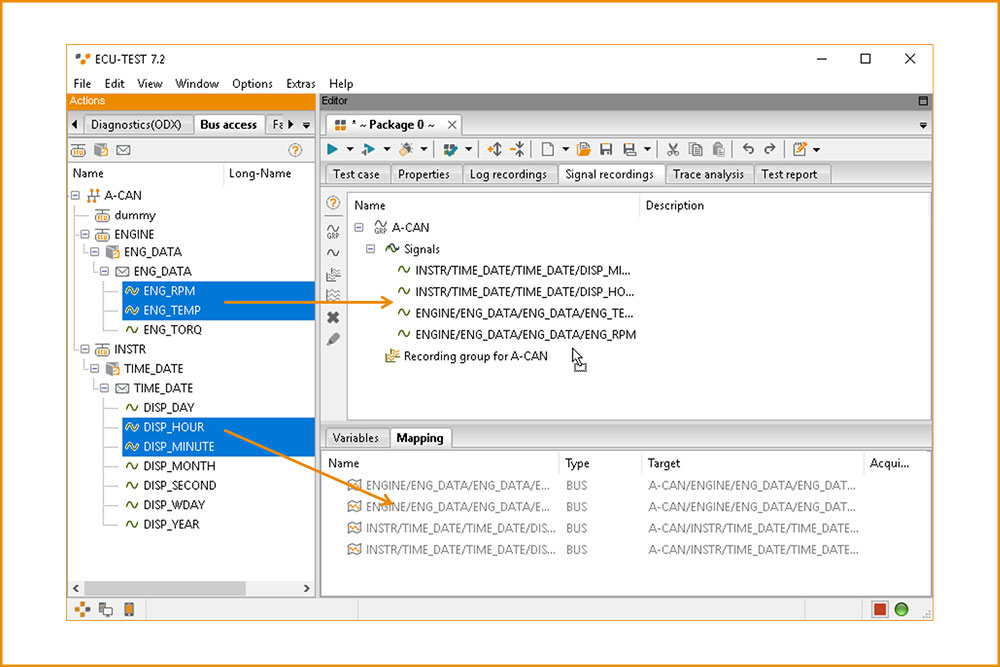Switch to the Test case tab
This screenshot has height=667, width=1000.
point(356,174)
